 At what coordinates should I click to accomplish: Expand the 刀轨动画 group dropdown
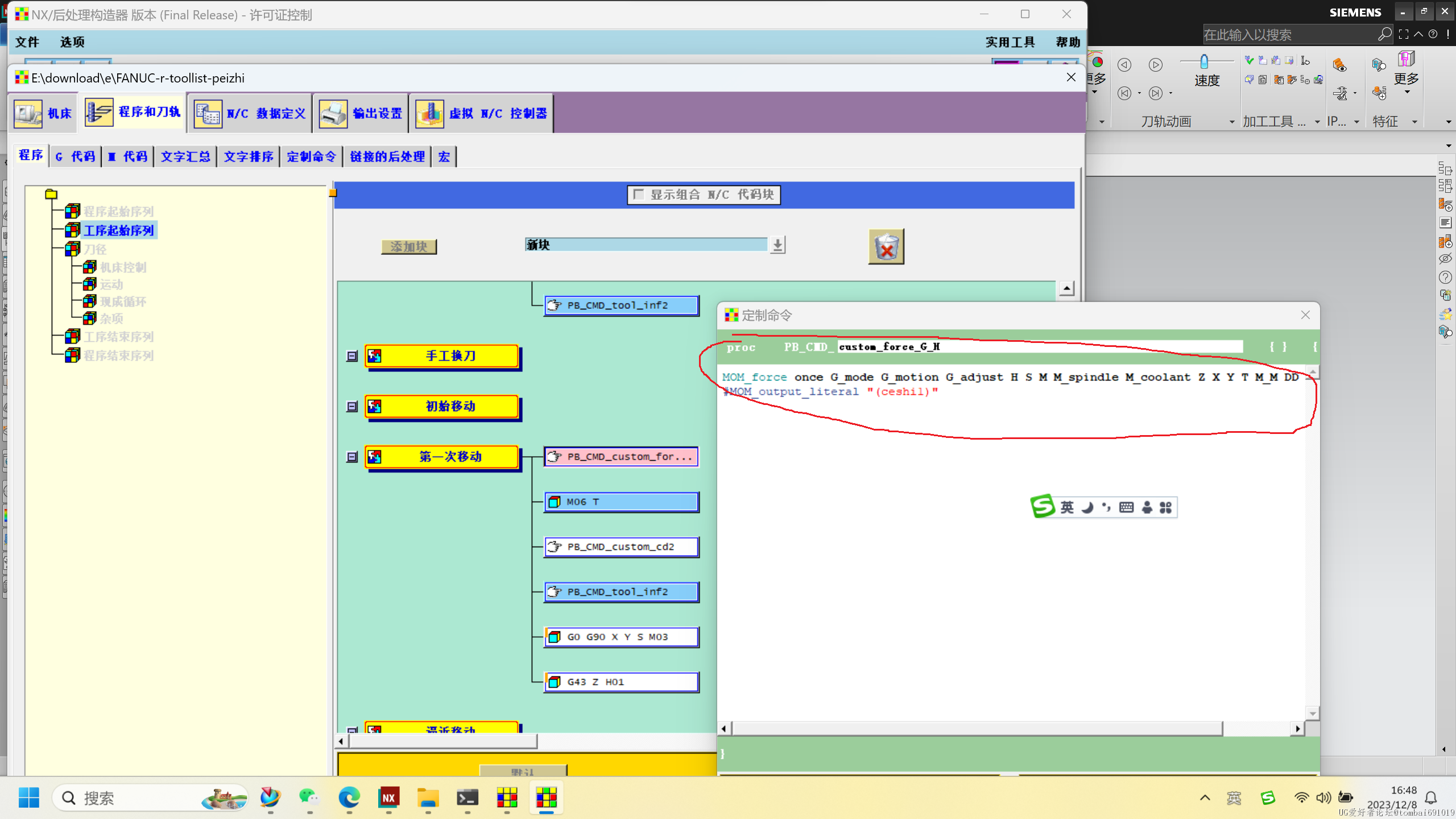tap(1231, 122)
